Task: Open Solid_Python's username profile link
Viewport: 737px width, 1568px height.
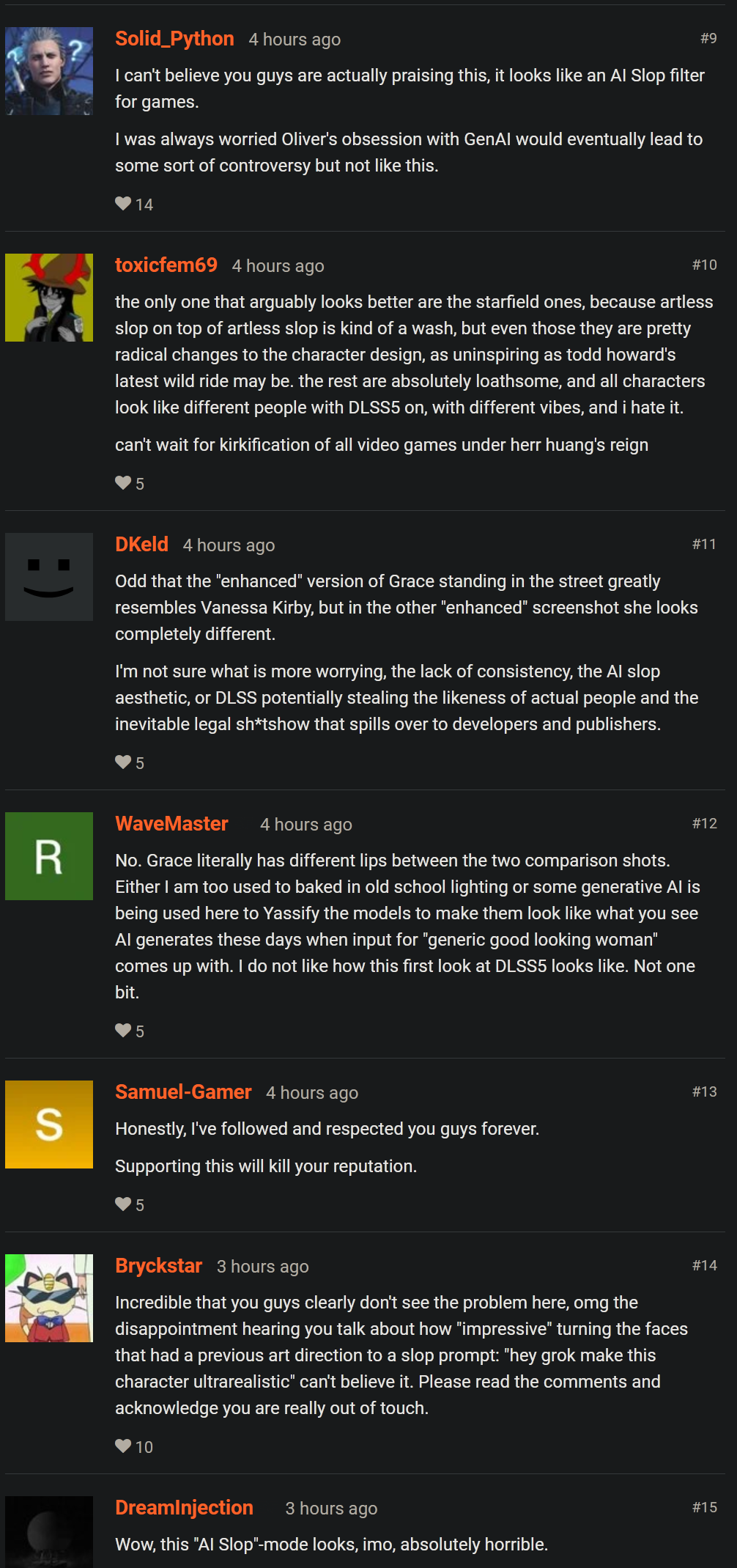Action: coord(174,39)
